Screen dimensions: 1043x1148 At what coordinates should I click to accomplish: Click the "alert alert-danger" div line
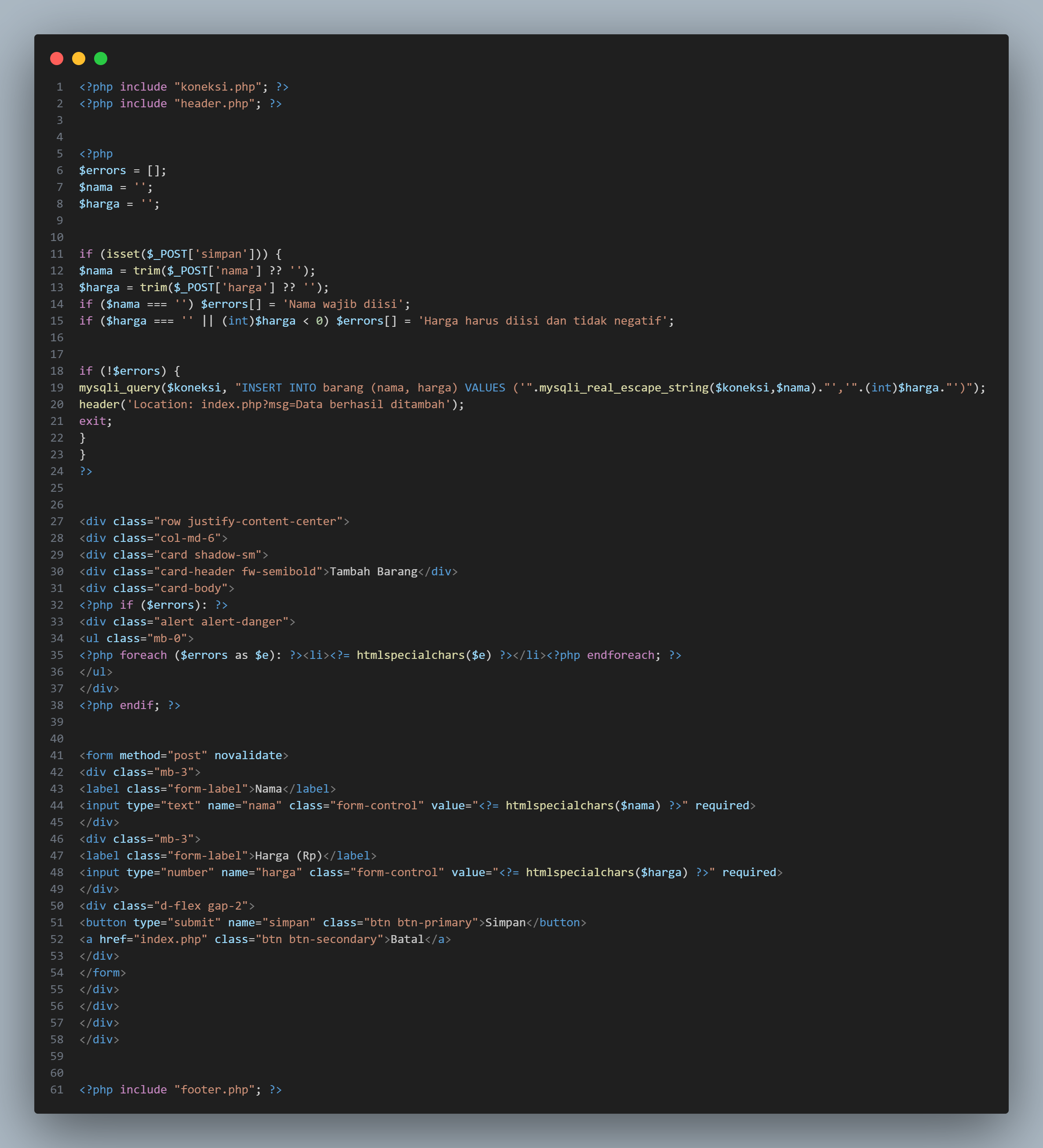[187, 622]
